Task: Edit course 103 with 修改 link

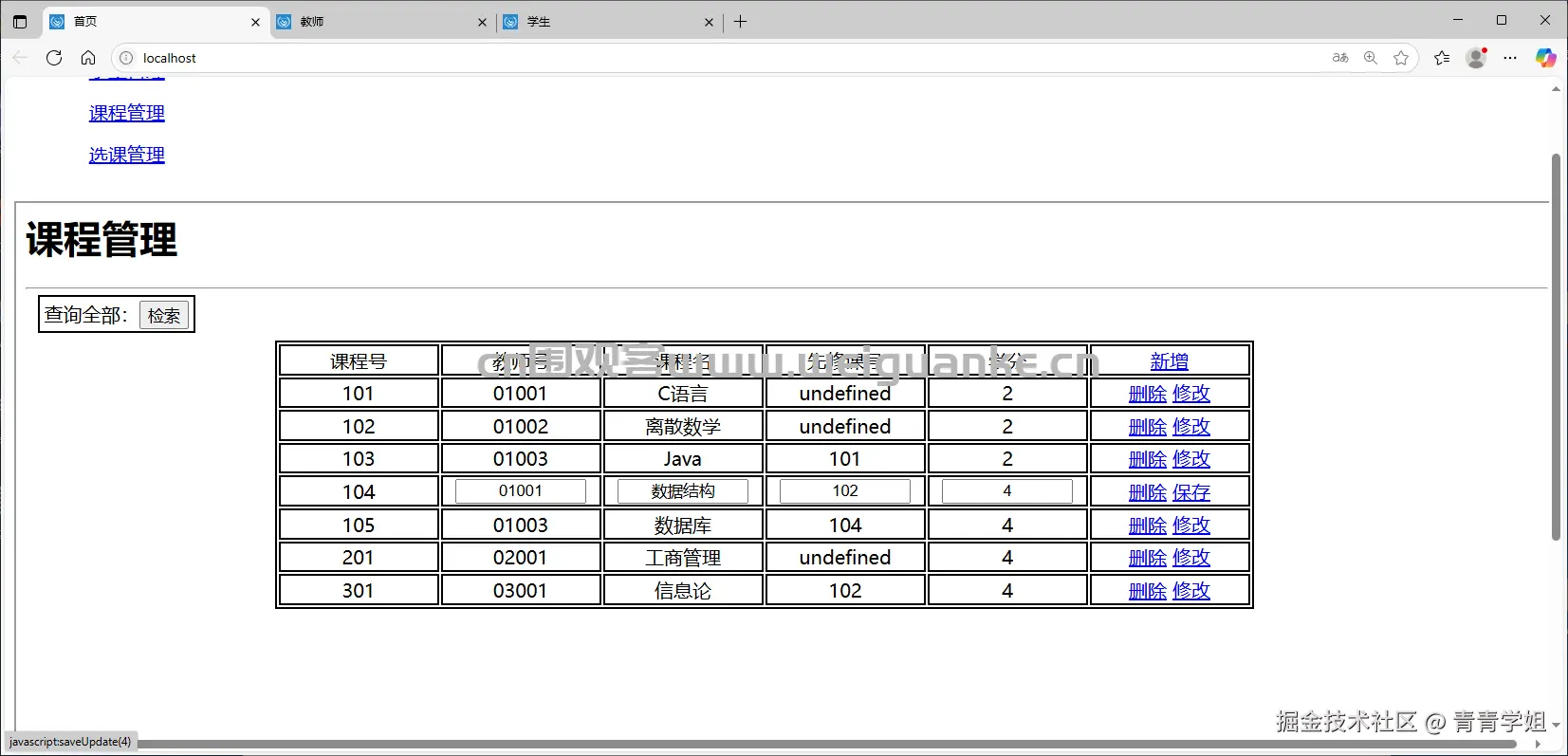Action: (x=1191, y=459)
